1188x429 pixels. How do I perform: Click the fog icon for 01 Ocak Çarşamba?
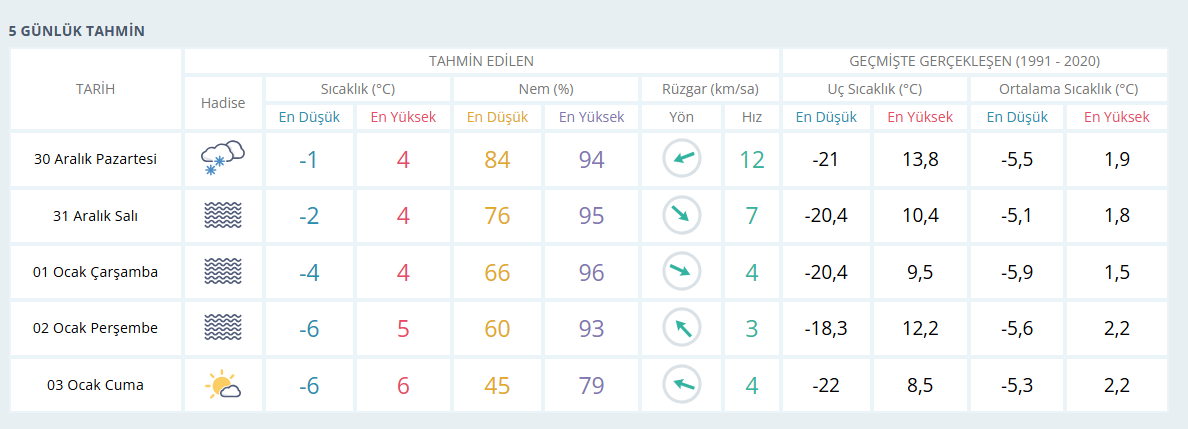point(223,271)
